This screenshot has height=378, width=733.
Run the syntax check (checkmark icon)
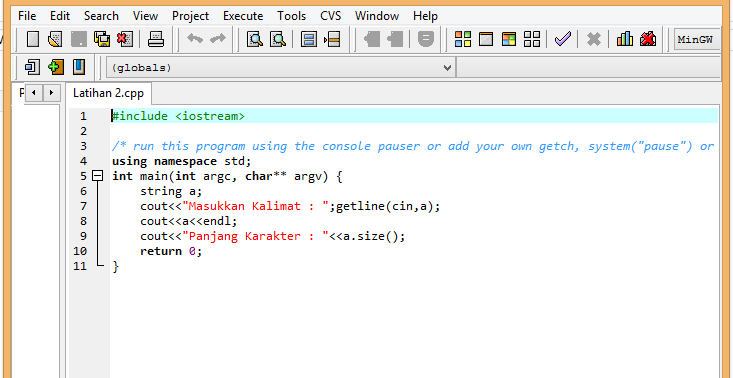563,39
